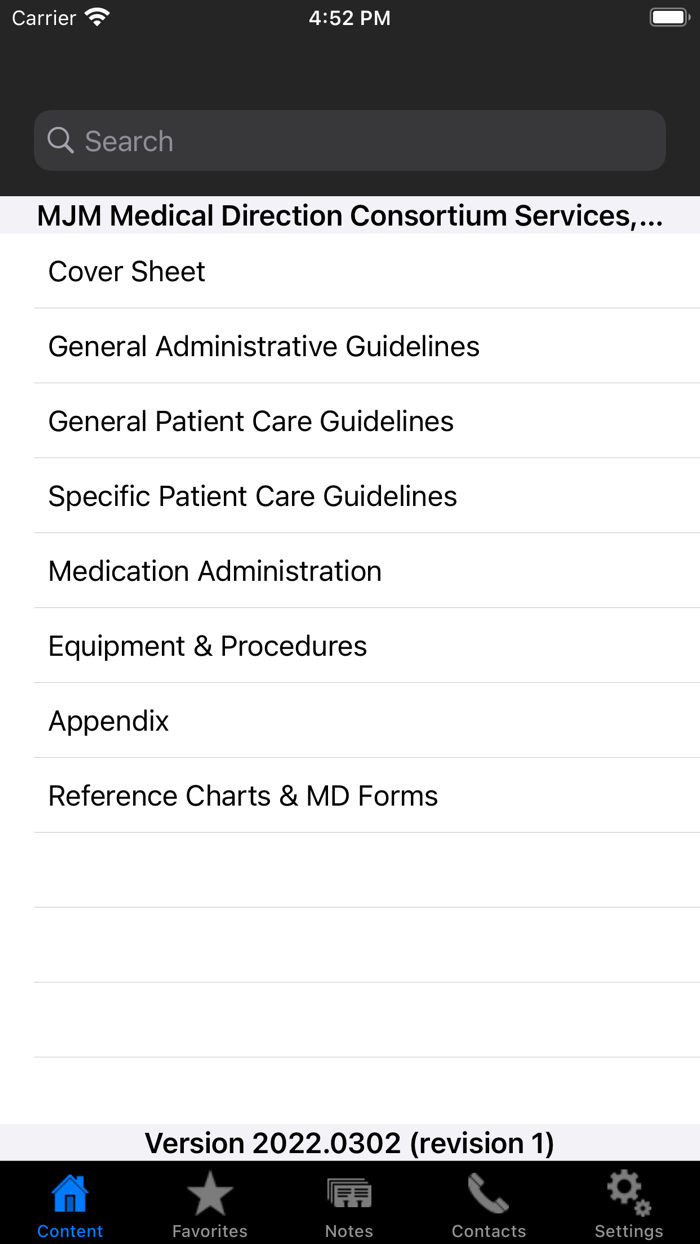Screen dimensions: 700x1244
Task: Tap the MJM Medical Direction Consortium header
Action: 349,215
